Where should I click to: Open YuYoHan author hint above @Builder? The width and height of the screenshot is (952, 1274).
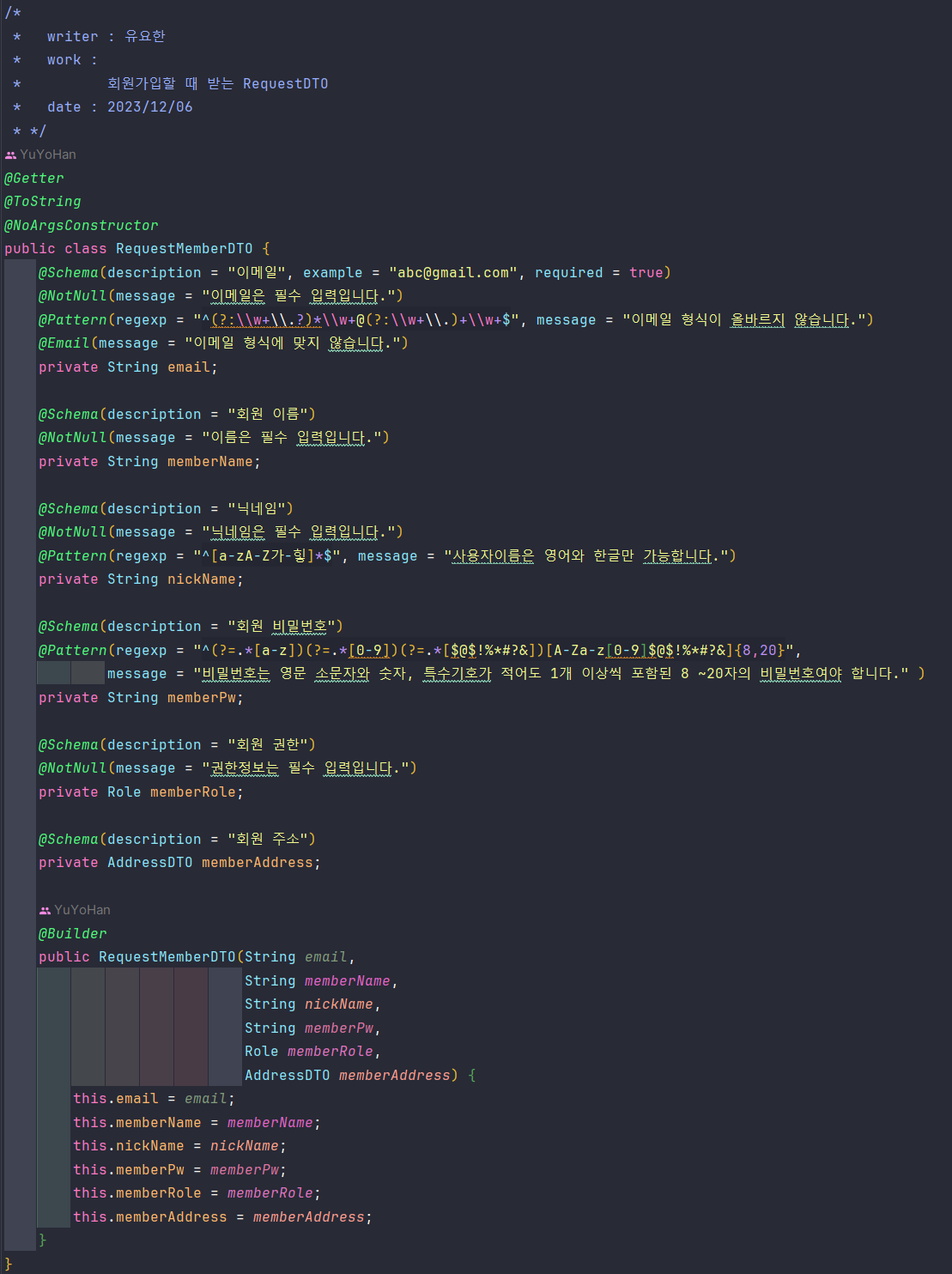click(82, 910)
